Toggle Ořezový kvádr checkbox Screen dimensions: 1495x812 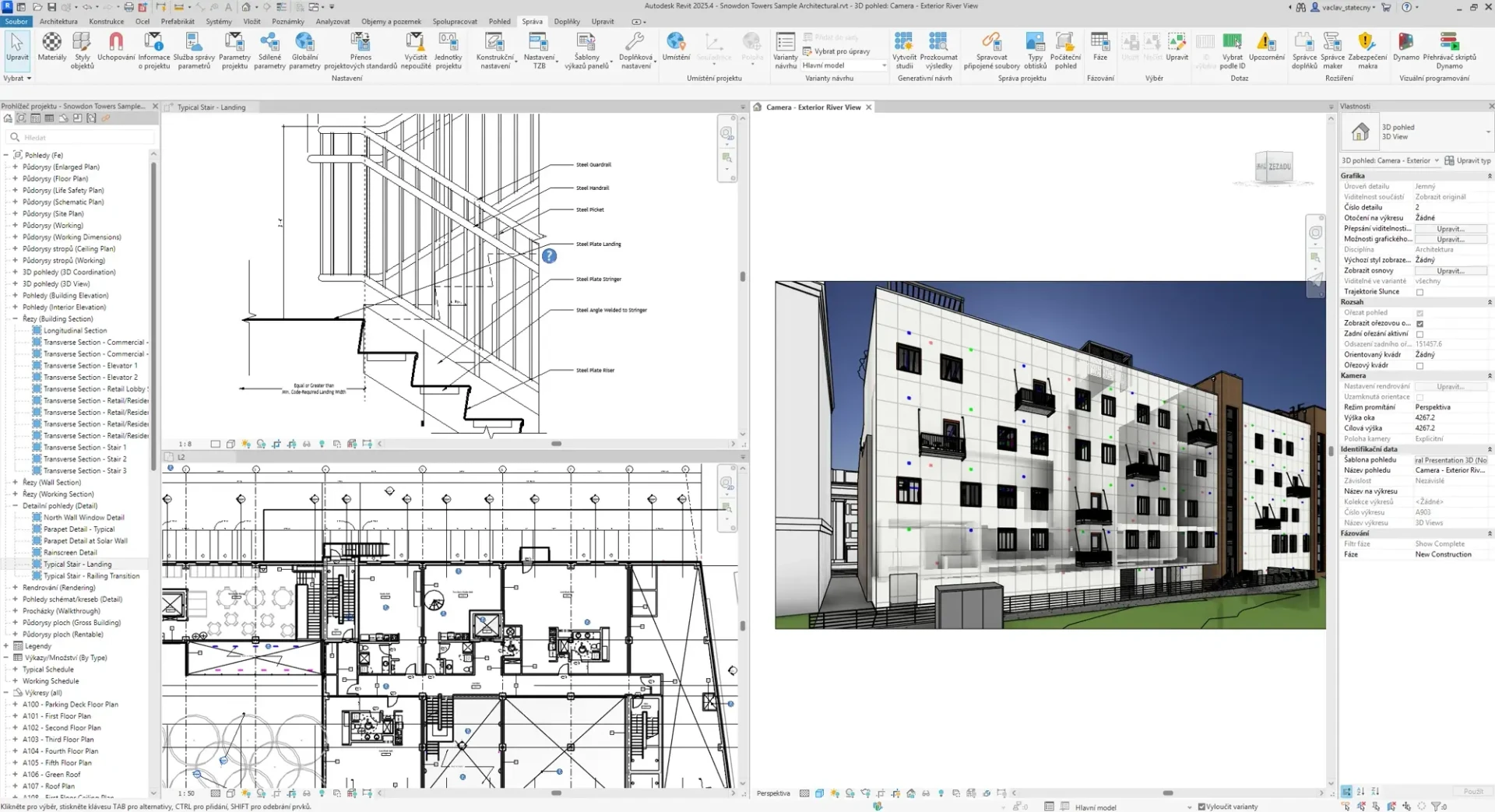(x=1419, y=365)
